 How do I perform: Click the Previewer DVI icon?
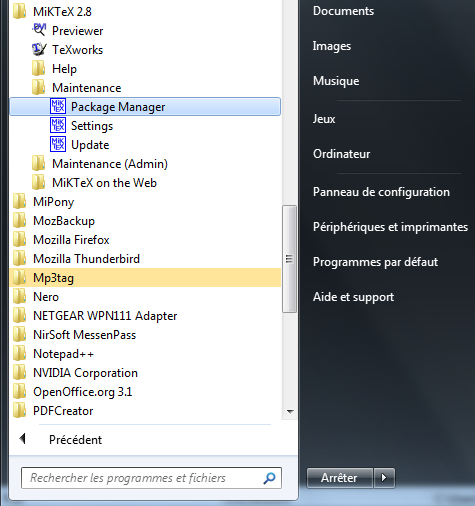point(39,30)
